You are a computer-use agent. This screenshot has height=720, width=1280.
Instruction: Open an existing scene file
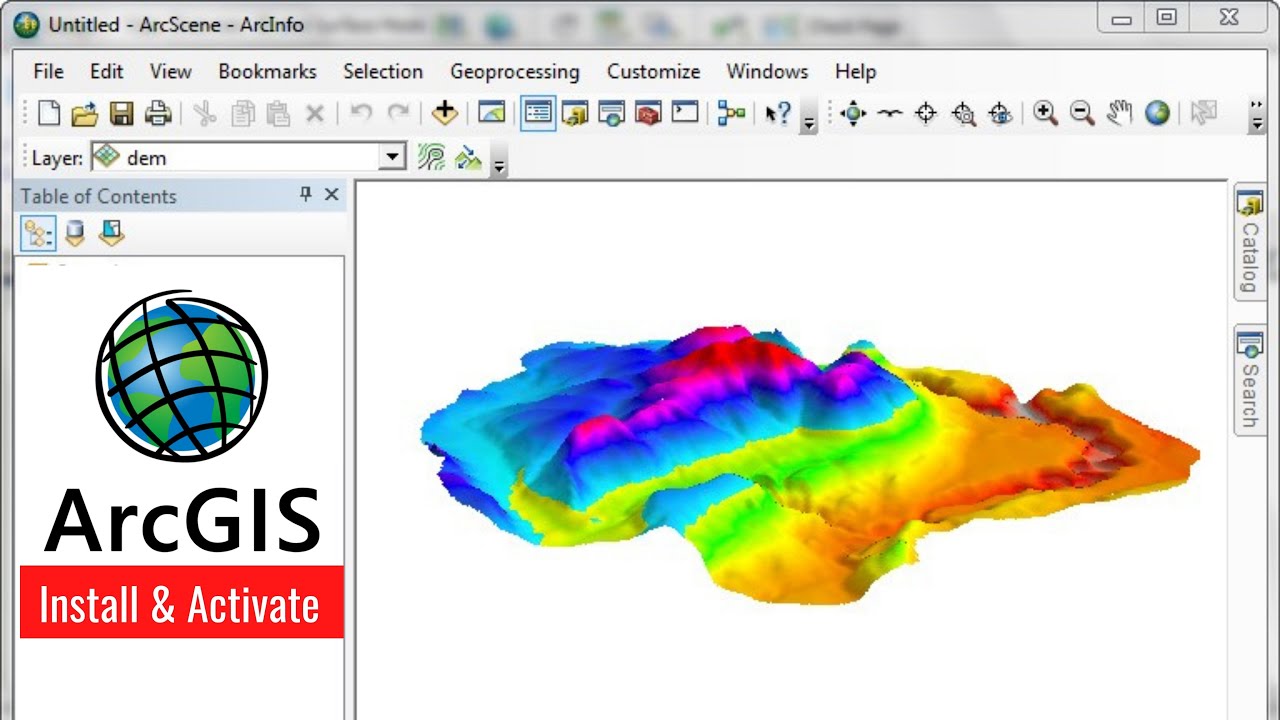[x=85, y=113]
